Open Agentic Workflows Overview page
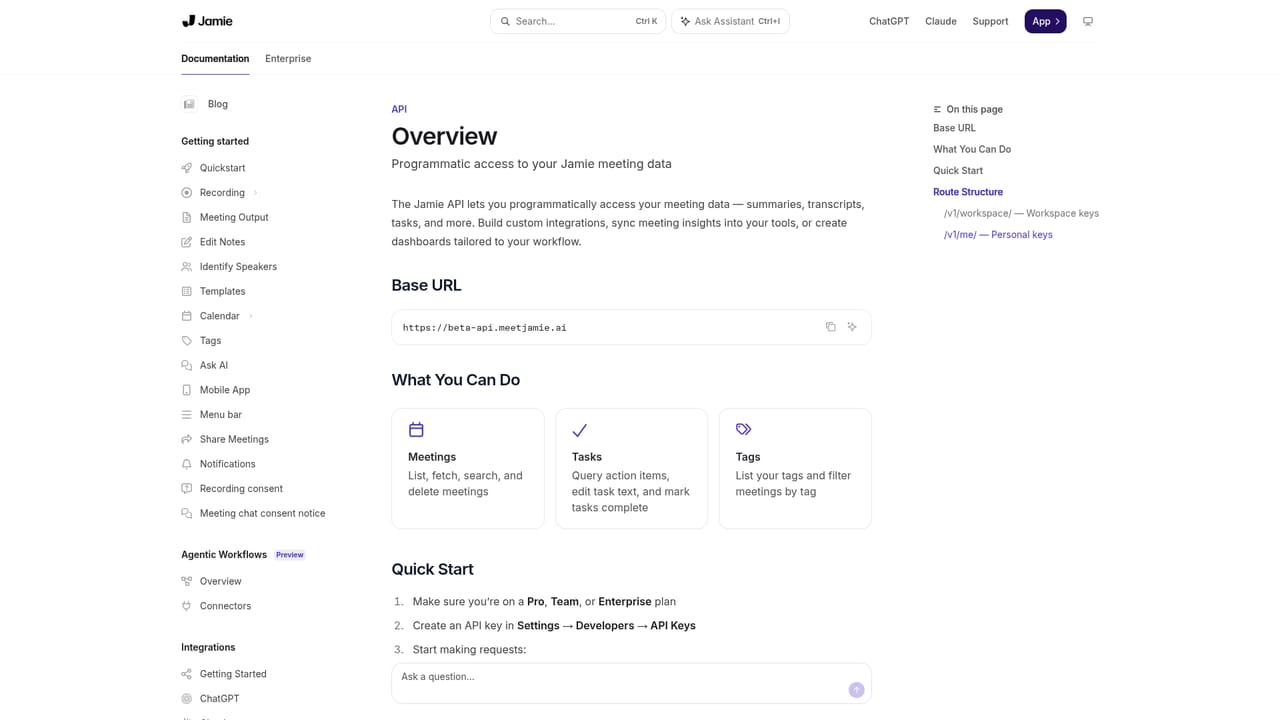This screenshot has width=1280, height=720. 220,581
